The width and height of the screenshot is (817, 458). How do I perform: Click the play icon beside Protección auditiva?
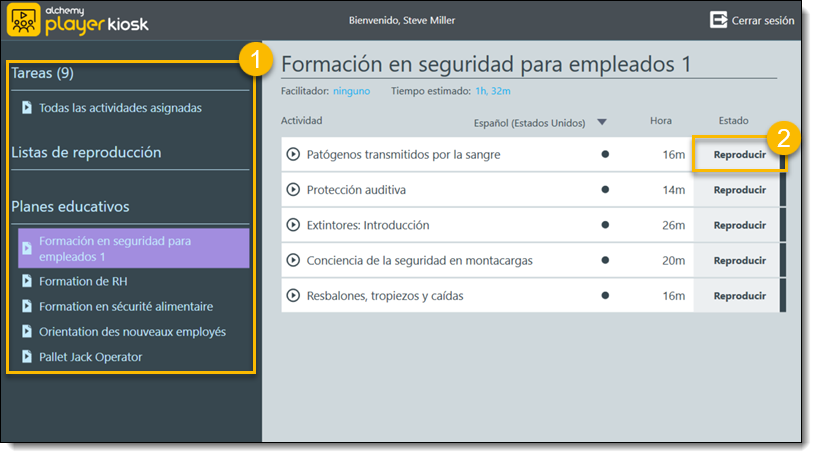click(293, 190)
